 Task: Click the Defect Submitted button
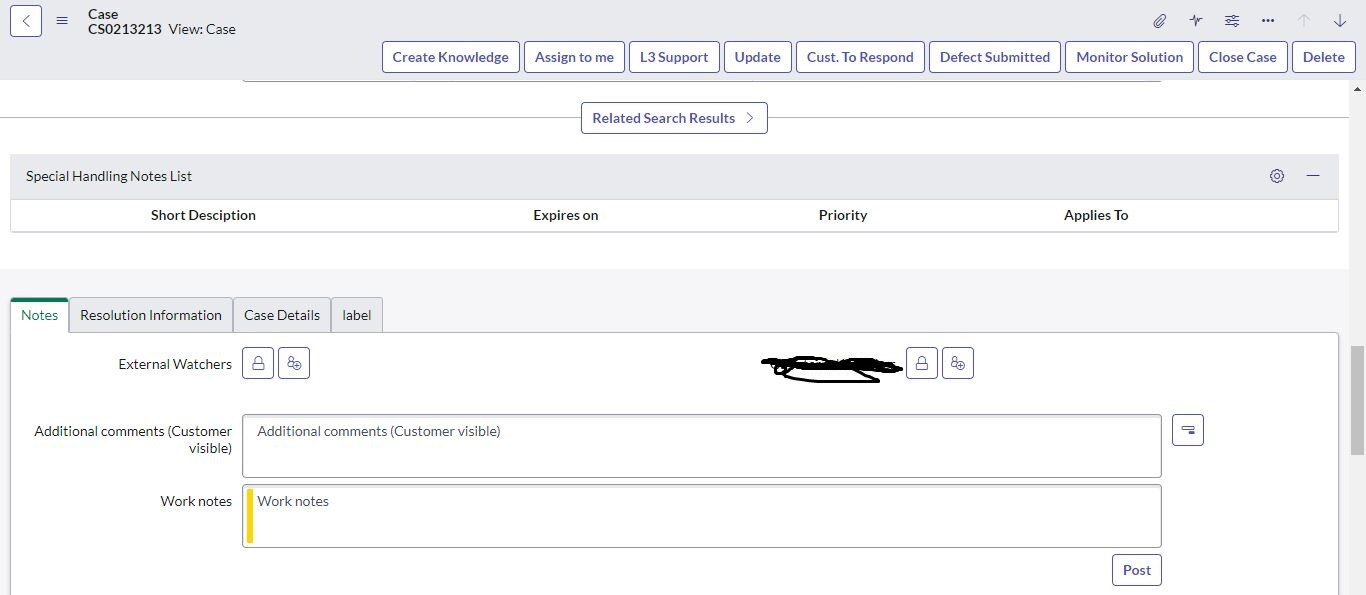tap(995, 57)
